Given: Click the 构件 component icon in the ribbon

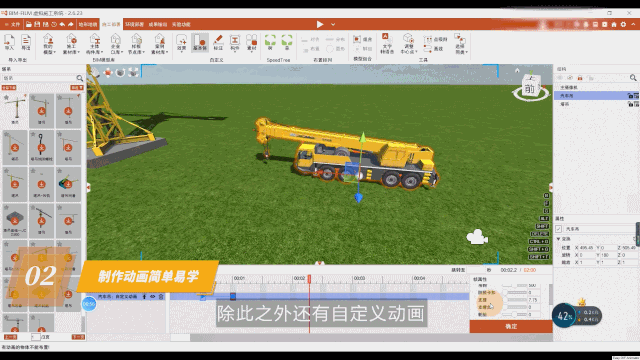Looking at the screenshot, I should [235, 42].
